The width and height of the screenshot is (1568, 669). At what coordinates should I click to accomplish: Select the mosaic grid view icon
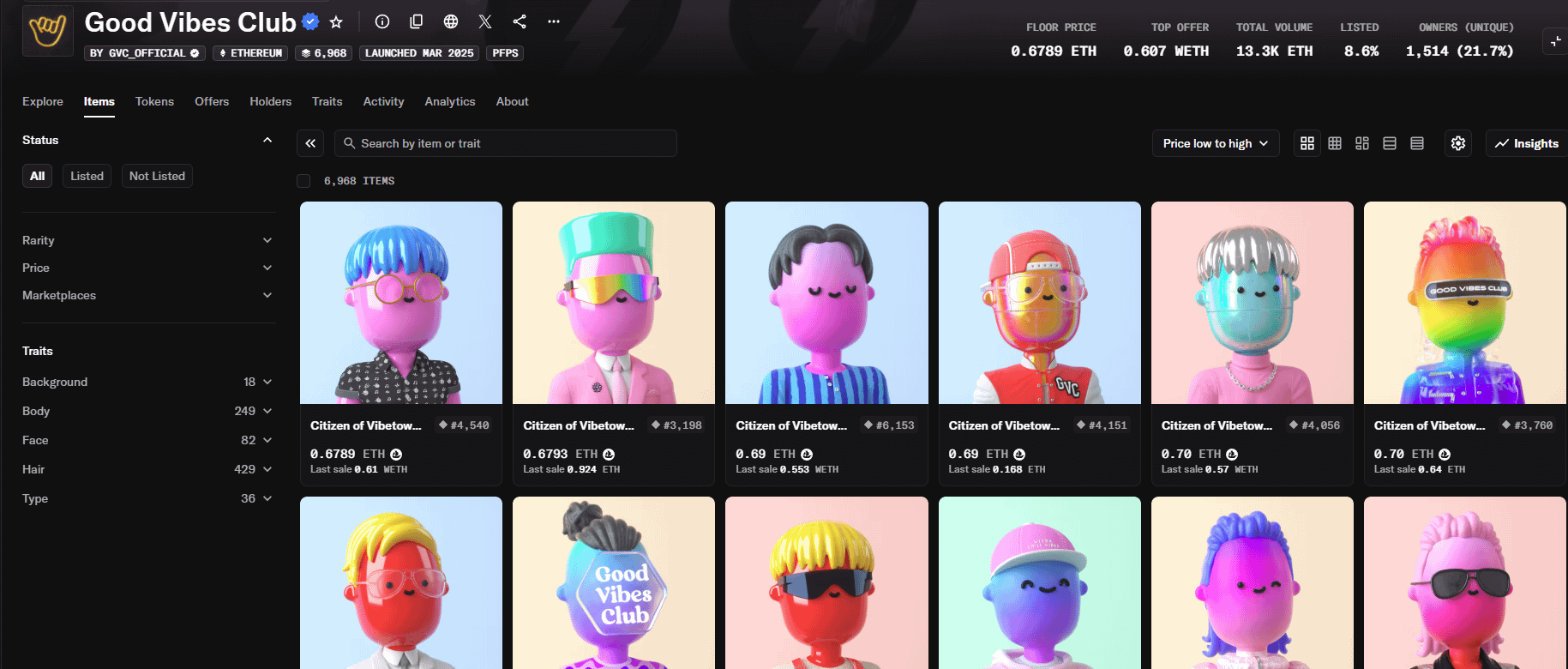[x=1362, y=143]
